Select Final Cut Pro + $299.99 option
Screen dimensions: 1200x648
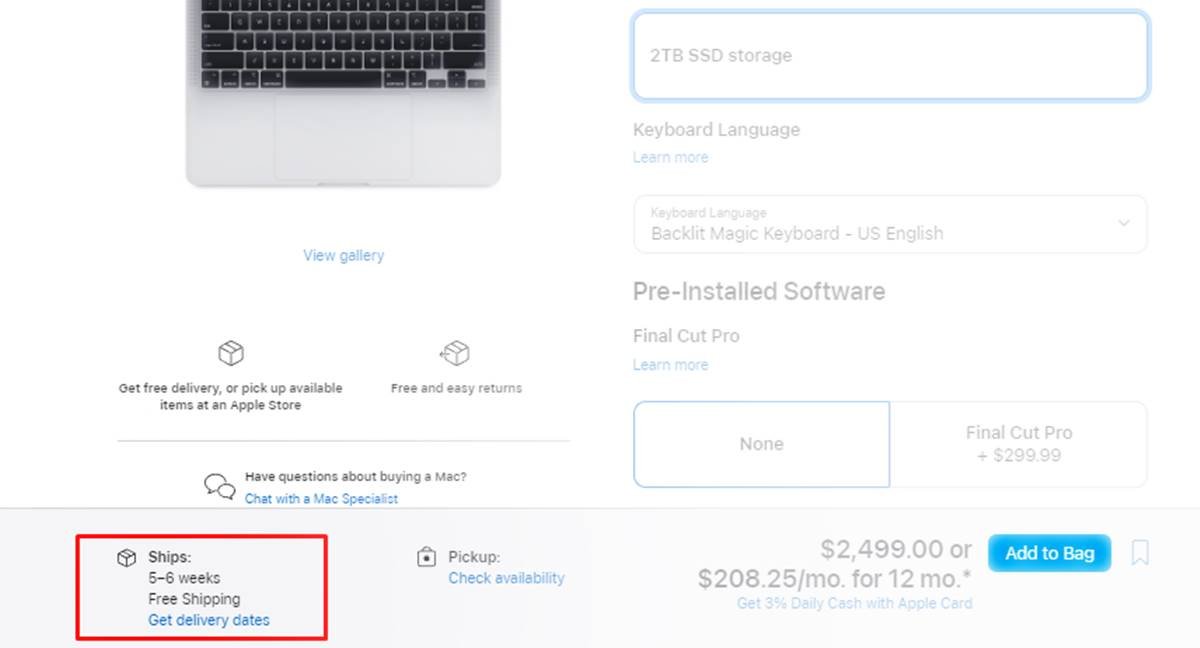coord(1019,444)
